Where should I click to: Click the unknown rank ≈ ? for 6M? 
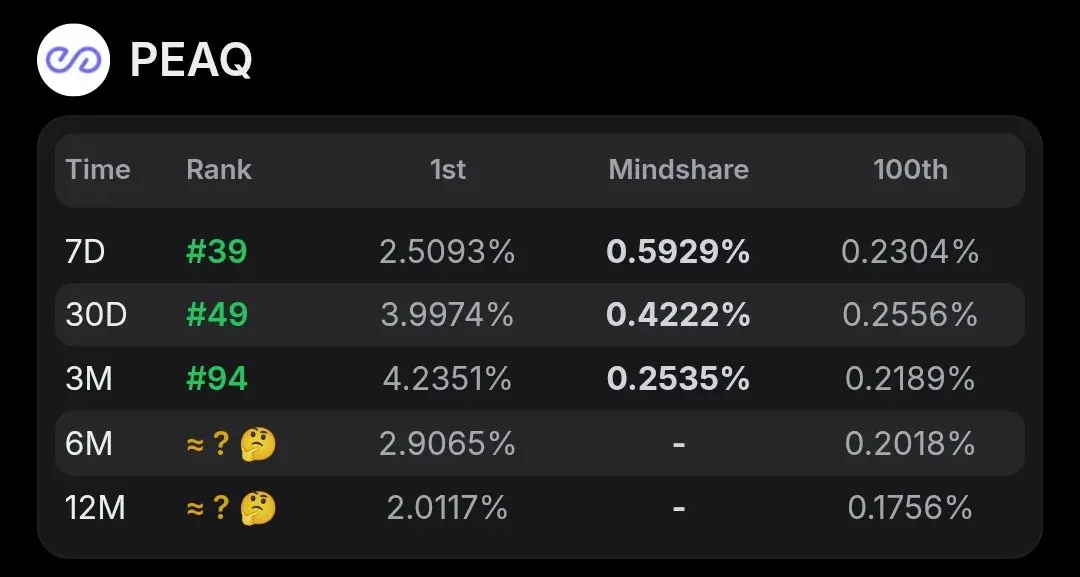[207, 443]
